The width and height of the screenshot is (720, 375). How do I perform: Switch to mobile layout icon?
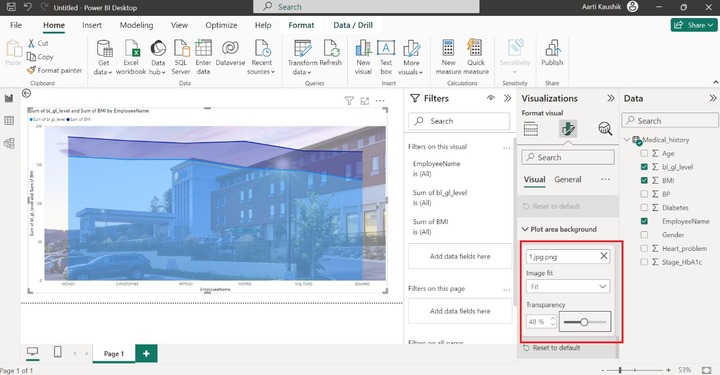coord(57,352)
